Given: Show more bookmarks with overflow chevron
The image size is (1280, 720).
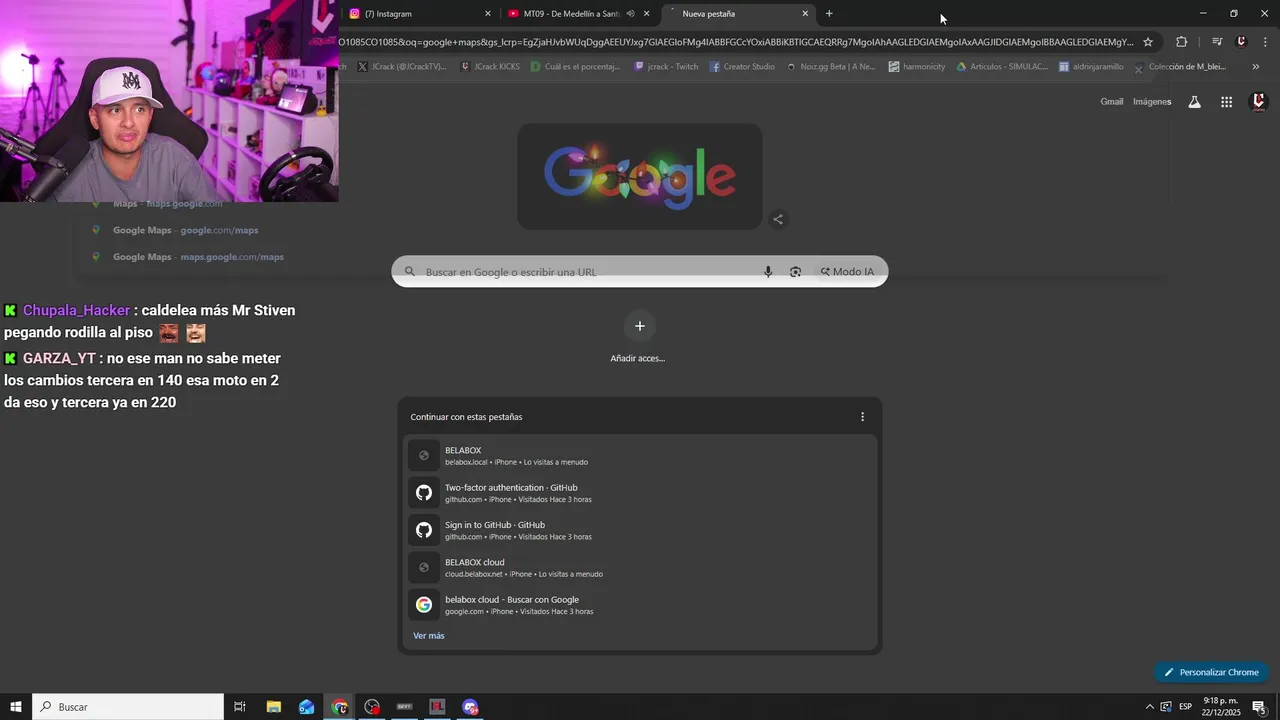Looking at the screenshot, I should (1256, 67).
